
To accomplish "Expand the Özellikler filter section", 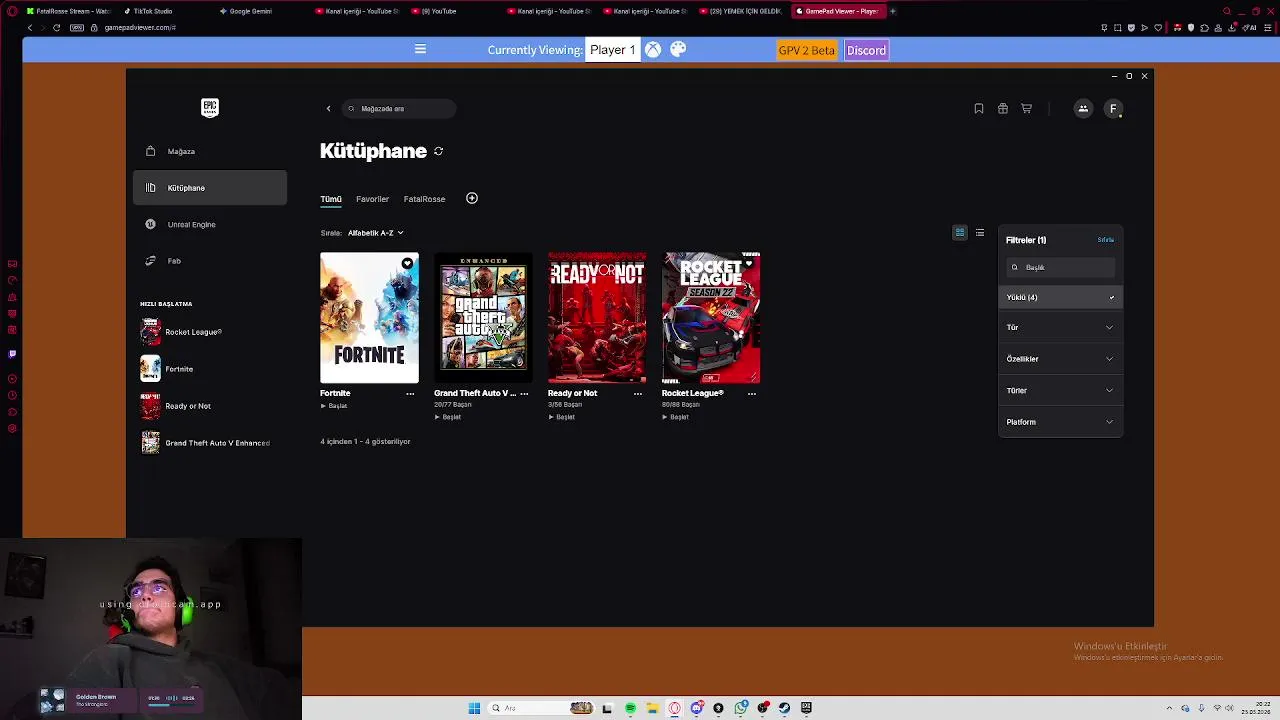I will pyautogui.click(x=1061, y=358).
